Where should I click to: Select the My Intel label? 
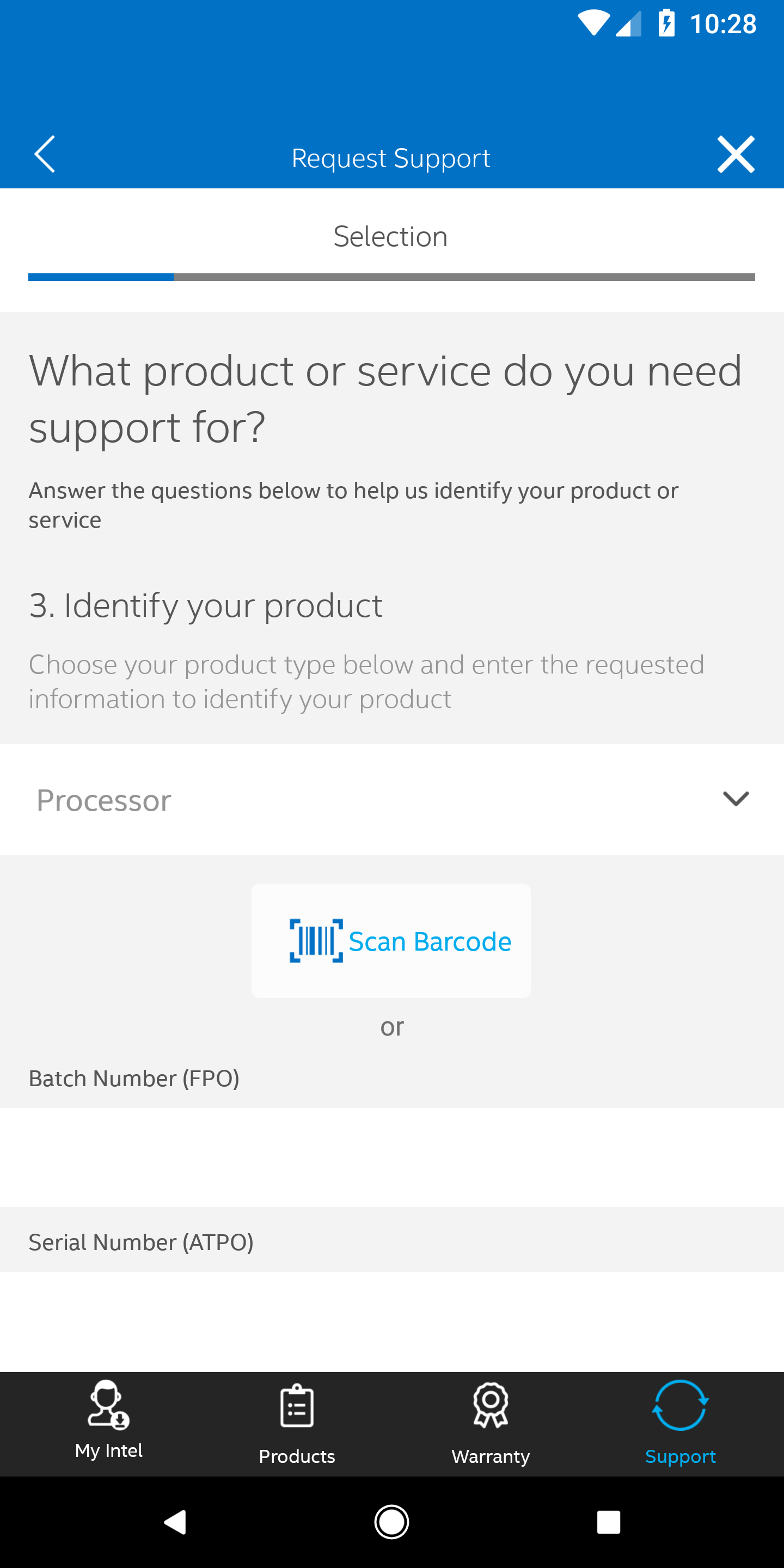coord(108,1450)
